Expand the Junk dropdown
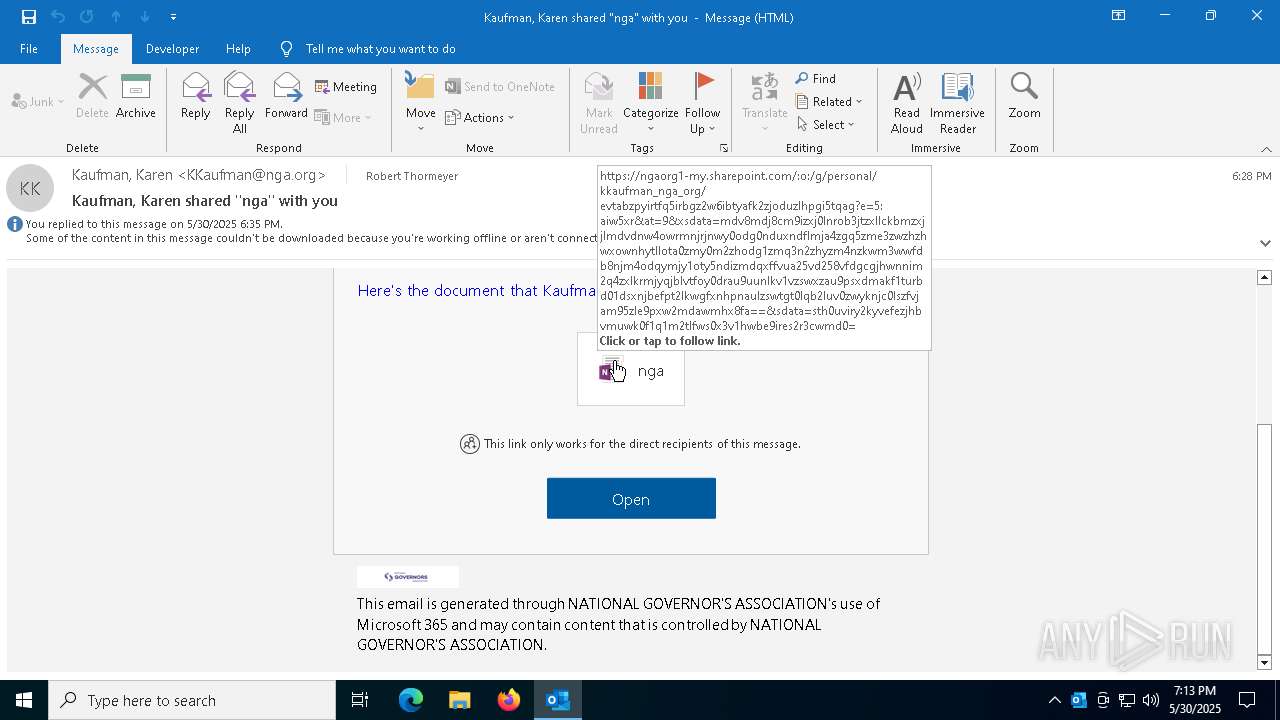 pos(38,101)
